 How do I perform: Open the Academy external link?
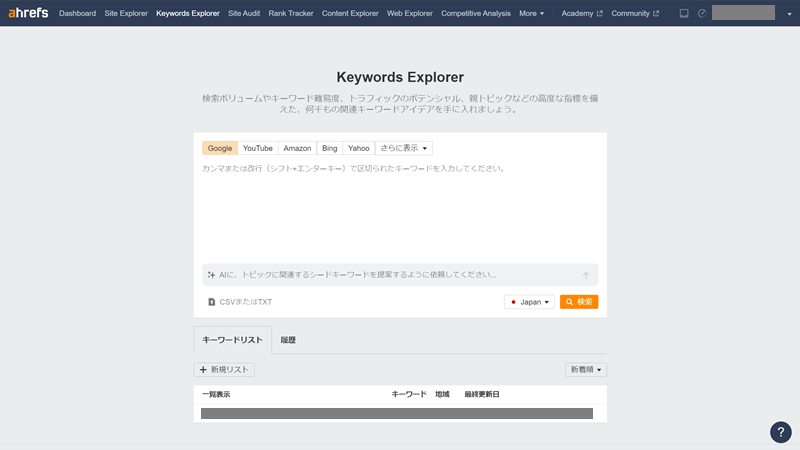(x=582, y=13)
